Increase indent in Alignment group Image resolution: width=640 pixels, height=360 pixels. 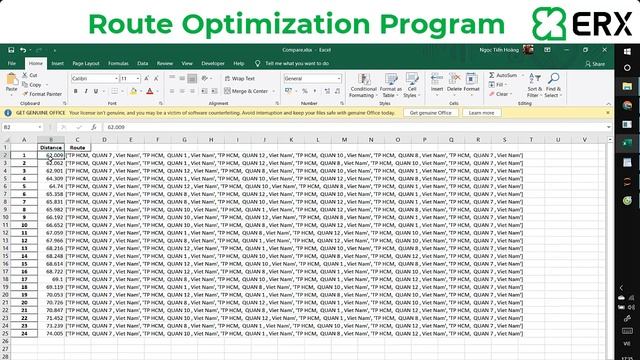(215, 91)
